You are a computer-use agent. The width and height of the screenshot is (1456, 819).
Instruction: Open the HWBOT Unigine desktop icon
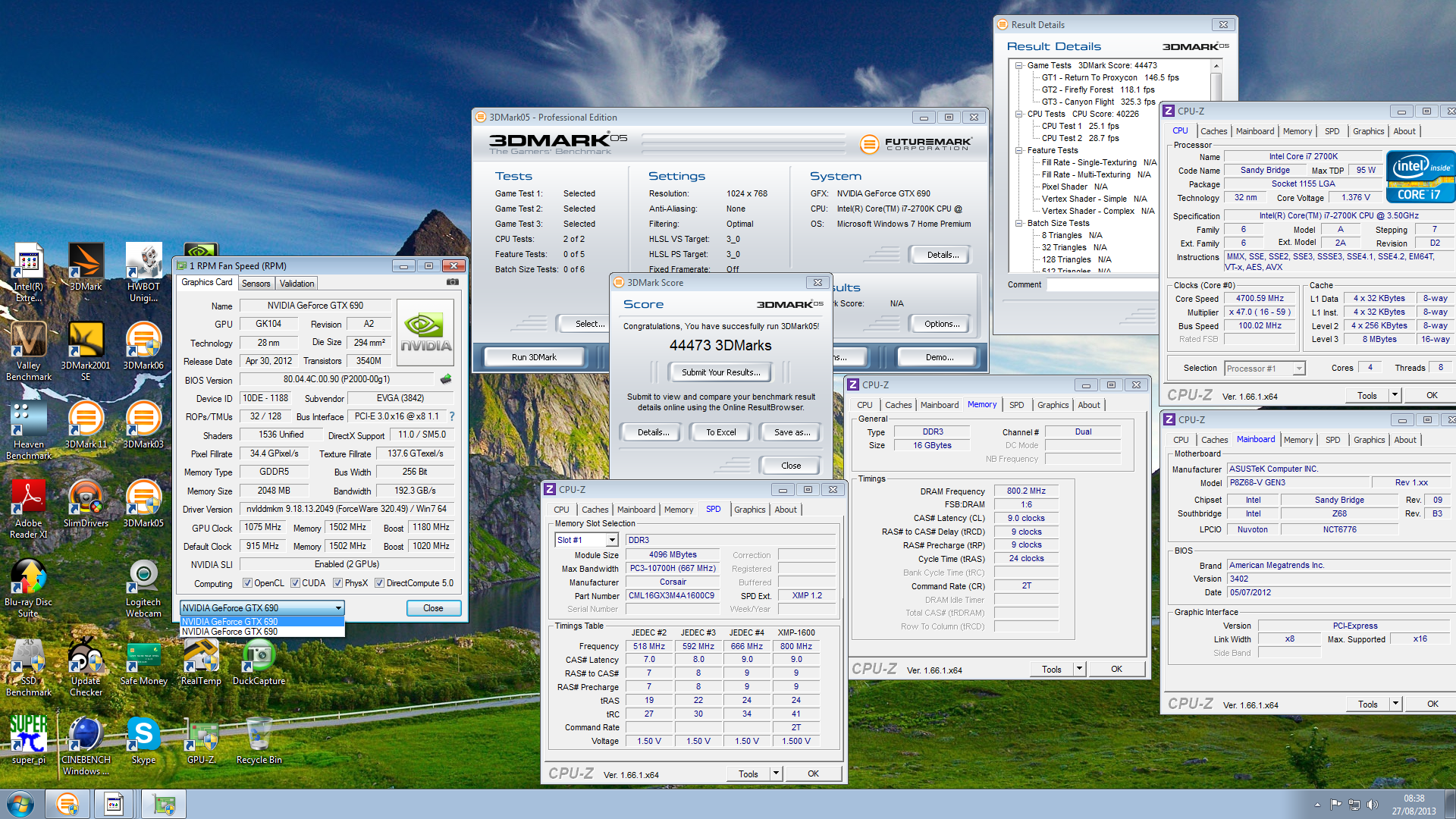143,273
